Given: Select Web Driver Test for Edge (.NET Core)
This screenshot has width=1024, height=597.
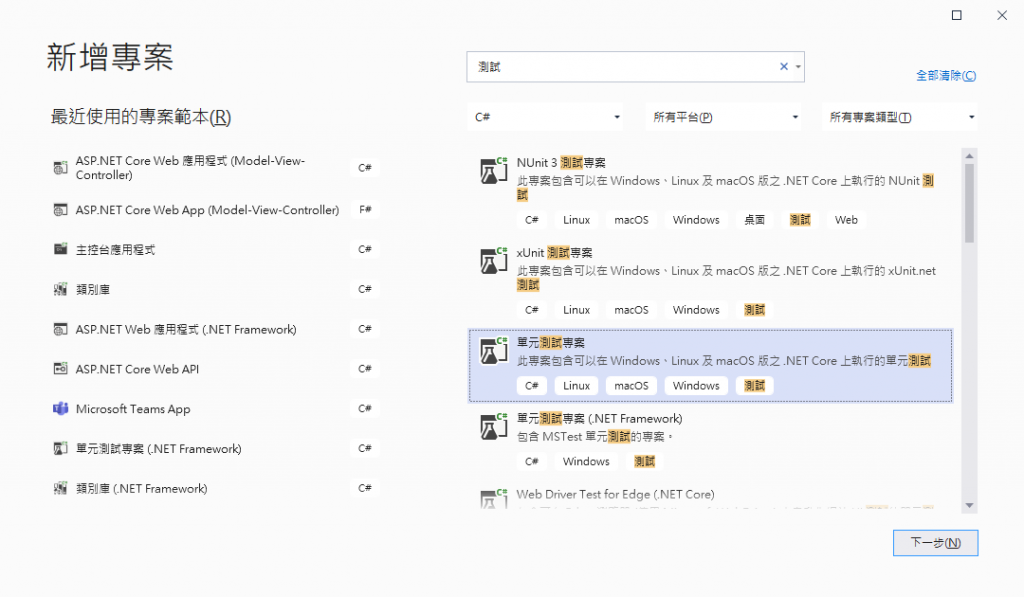Looking at the screenshot, I should (x=615, y=494).
